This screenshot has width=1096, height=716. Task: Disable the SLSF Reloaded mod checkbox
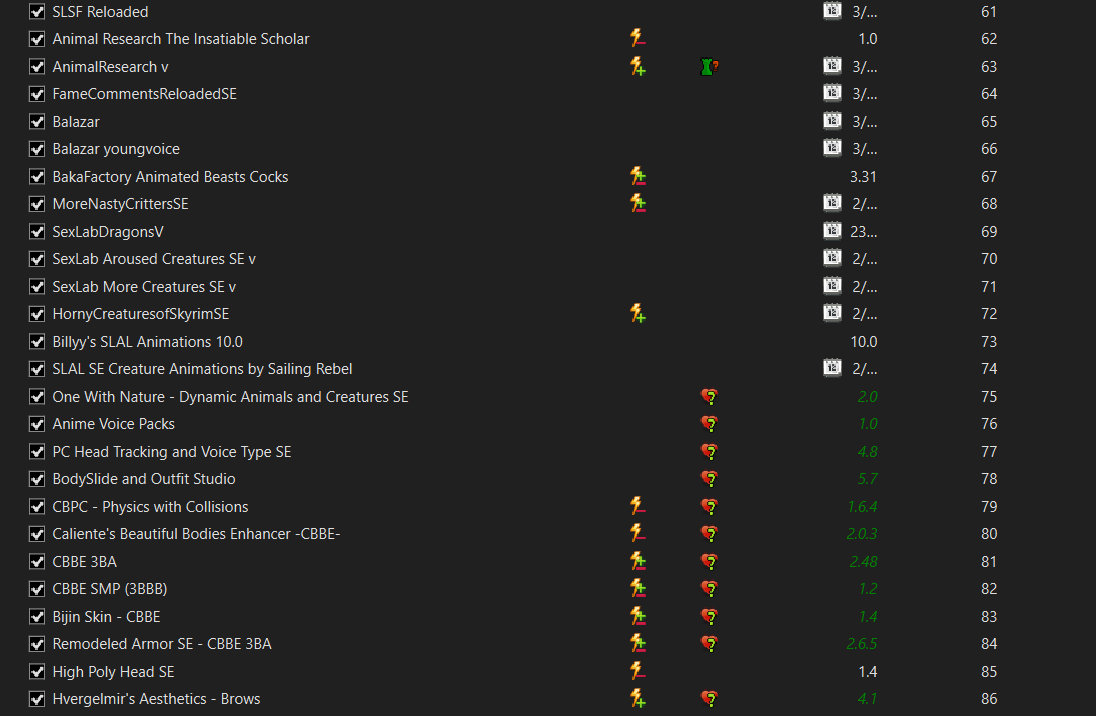[37, 12]
